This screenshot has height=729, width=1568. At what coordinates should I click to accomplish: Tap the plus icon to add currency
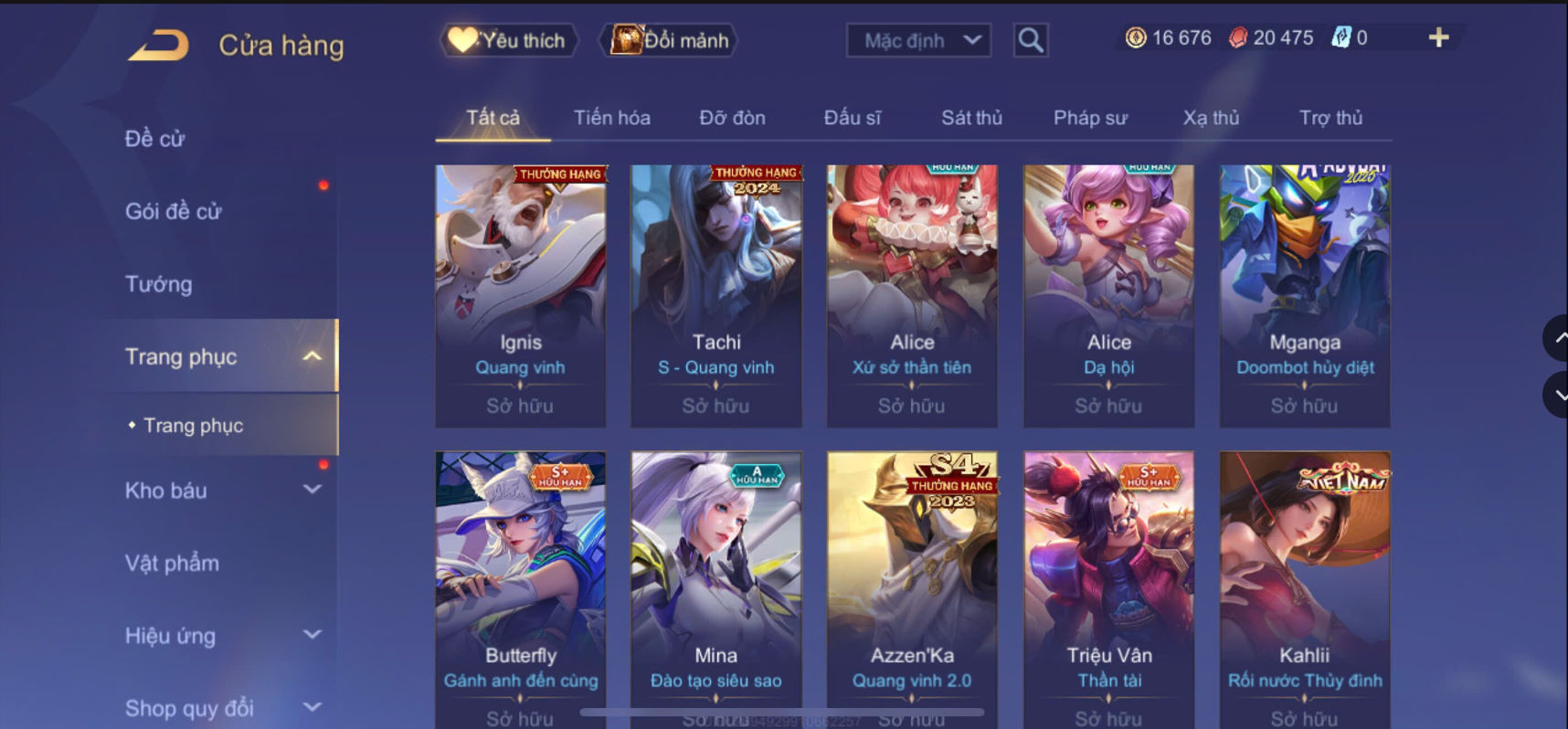(1438, 37)
